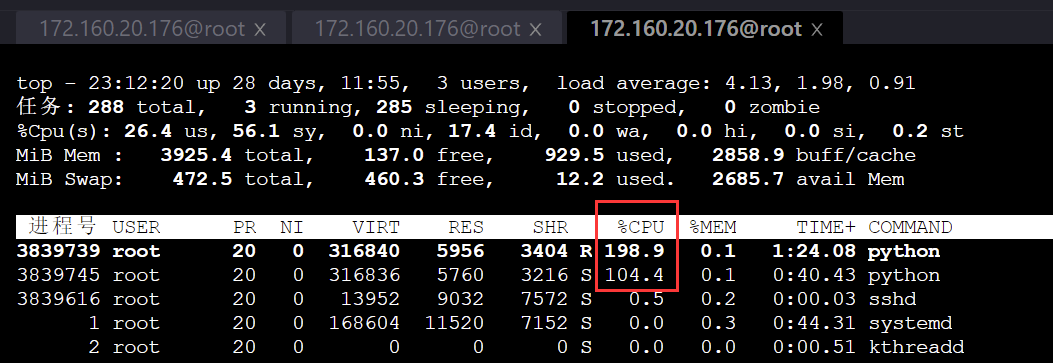The image size is (1053, 363).
Task: Click the python command in row 3839739
Action: pyautogui.click(x=904, y=252)
